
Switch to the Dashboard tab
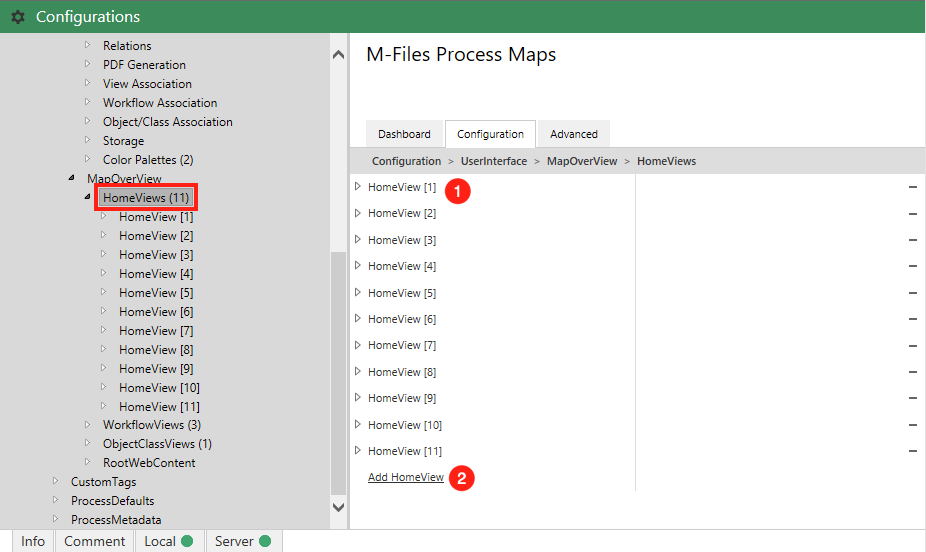coord(404,134)
